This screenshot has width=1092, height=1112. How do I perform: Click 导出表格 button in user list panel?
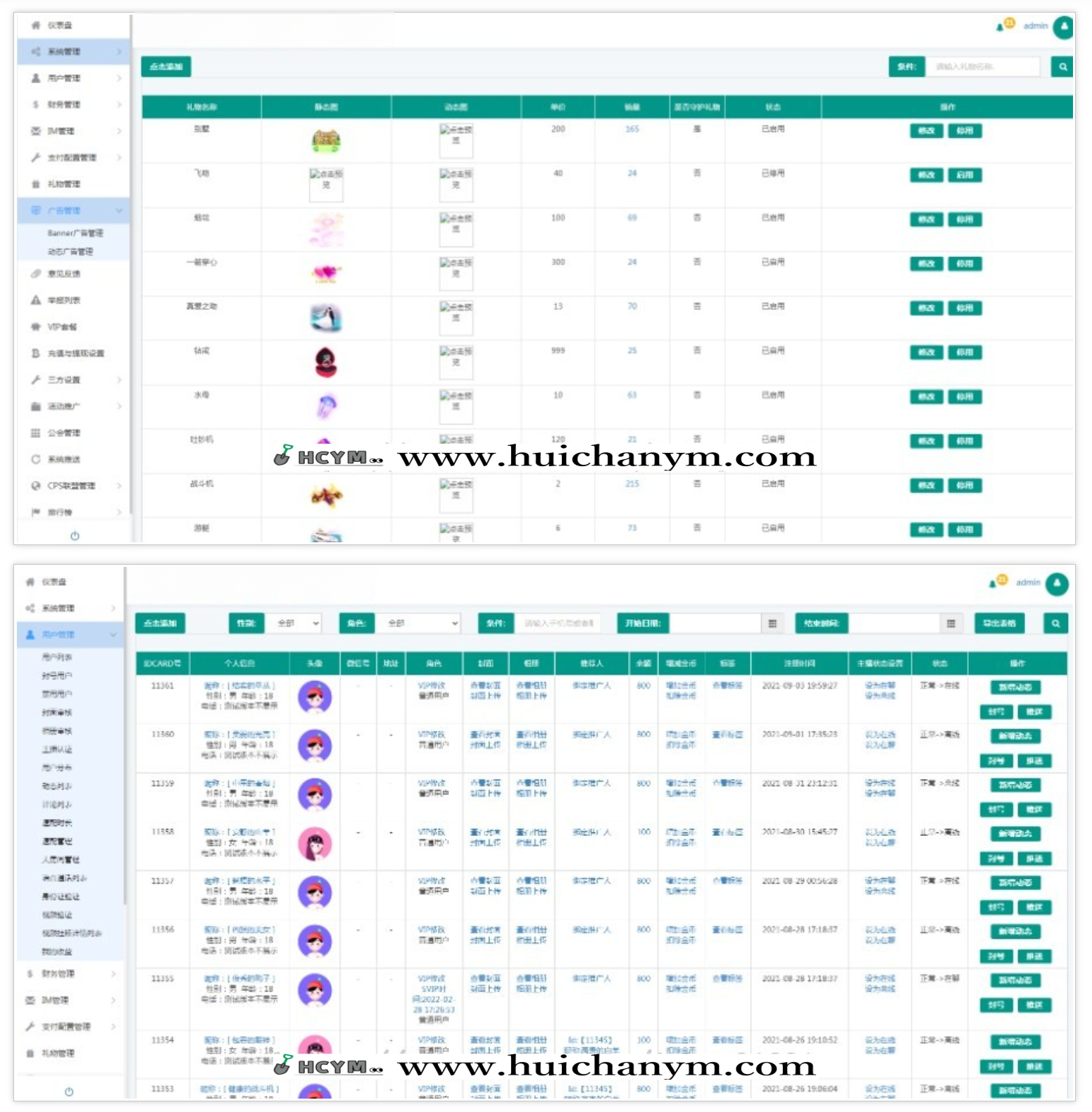[1000, 623]
